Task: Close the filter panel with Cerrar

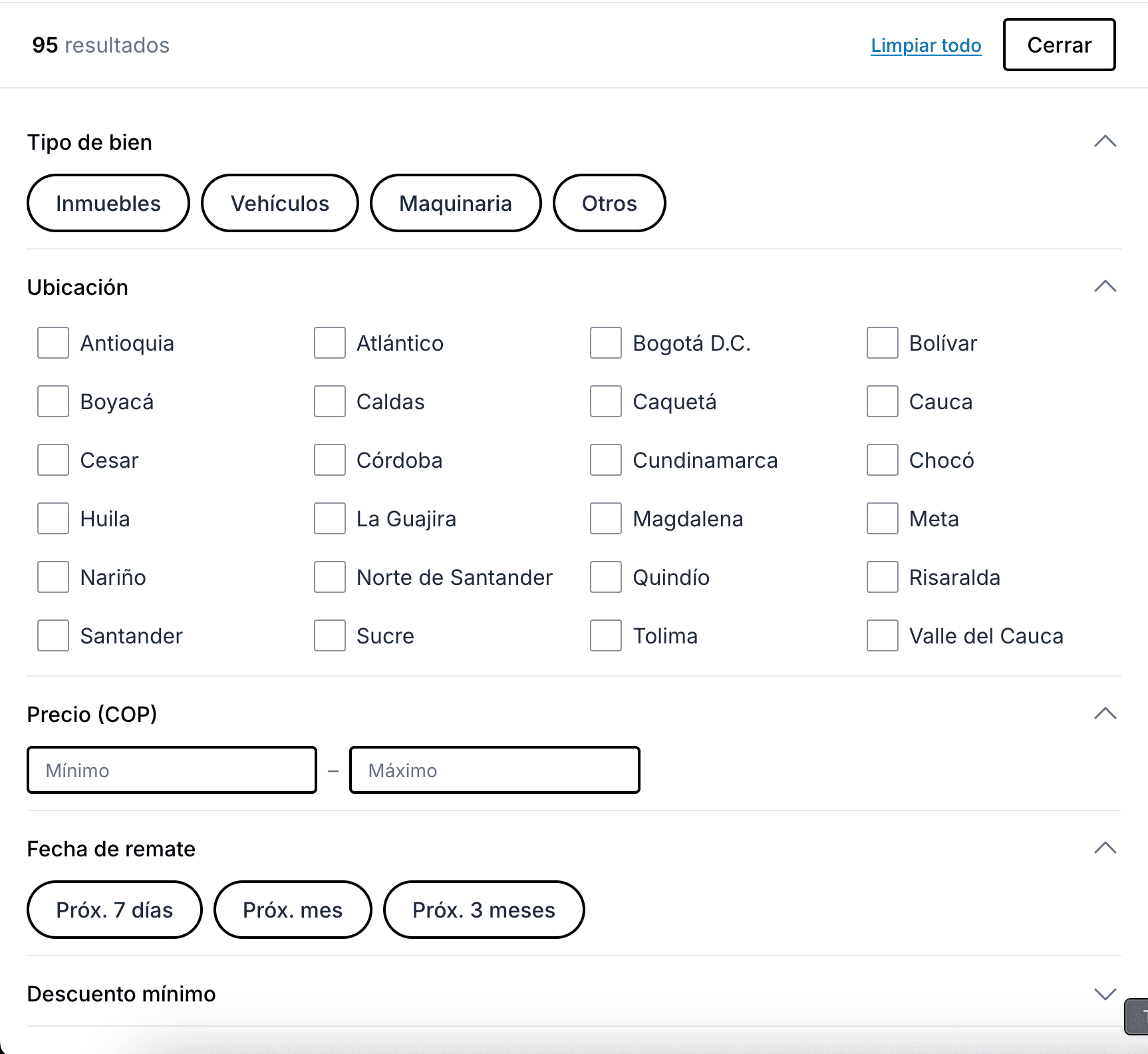Action: point(1059,45)
